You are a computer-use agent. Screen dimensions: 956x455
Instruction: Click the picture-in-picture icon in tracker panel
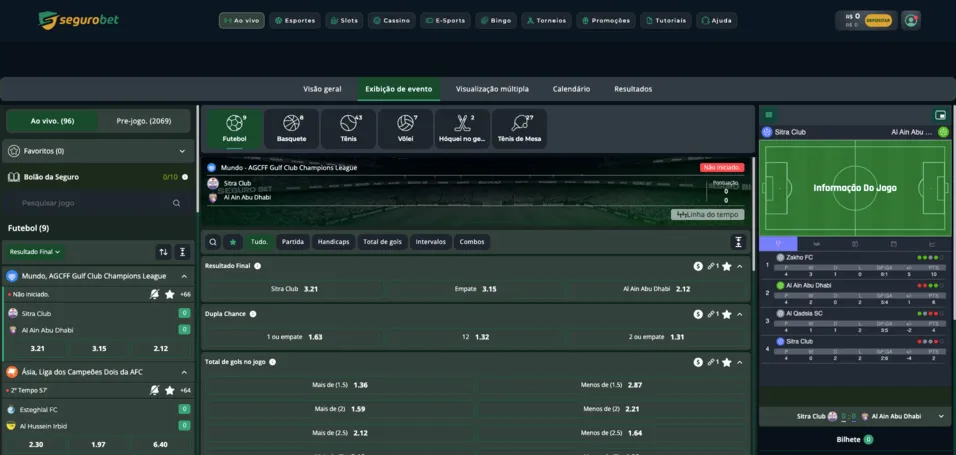940,115
